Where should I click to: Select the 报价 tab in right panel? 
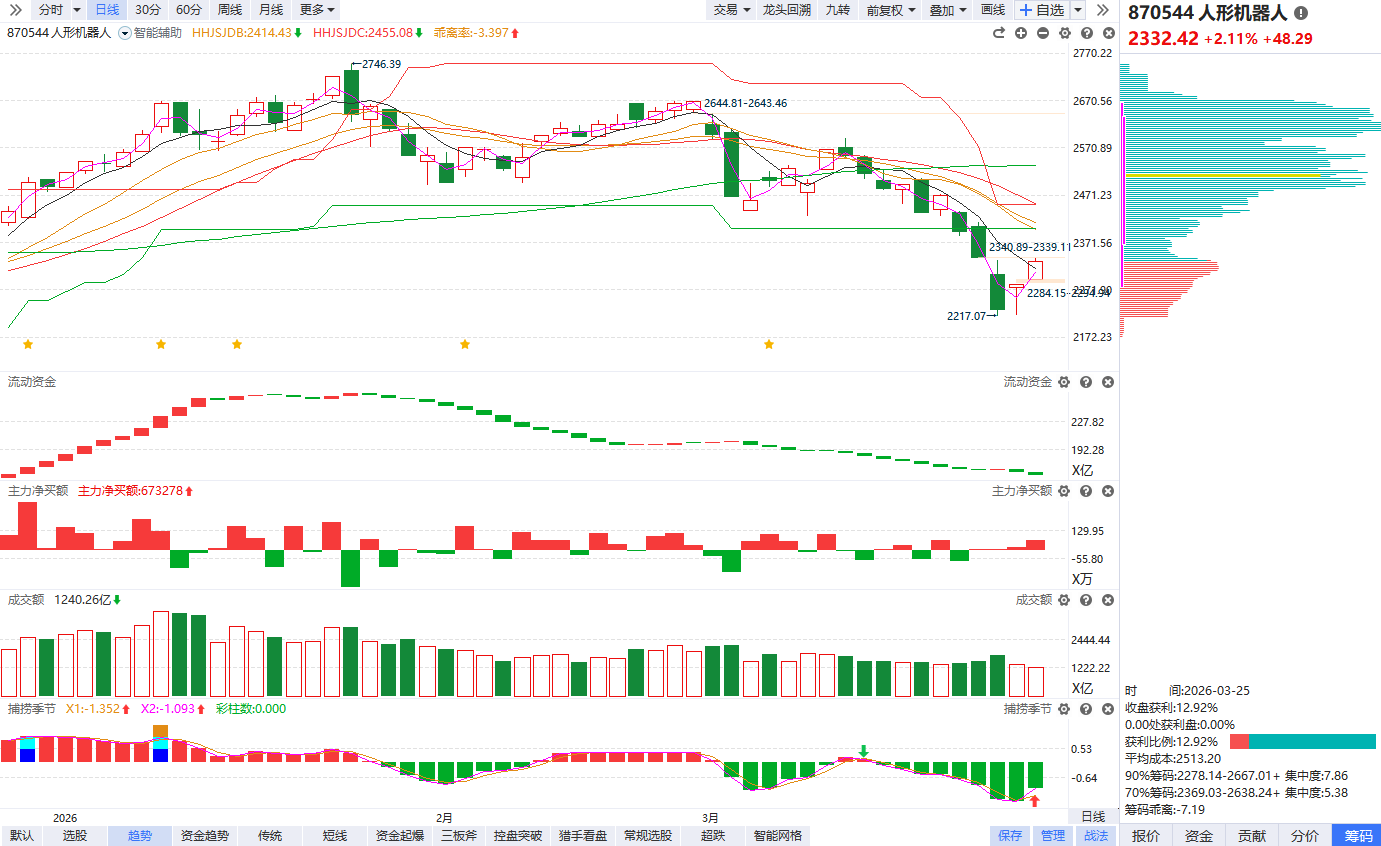pos(1146,836)
